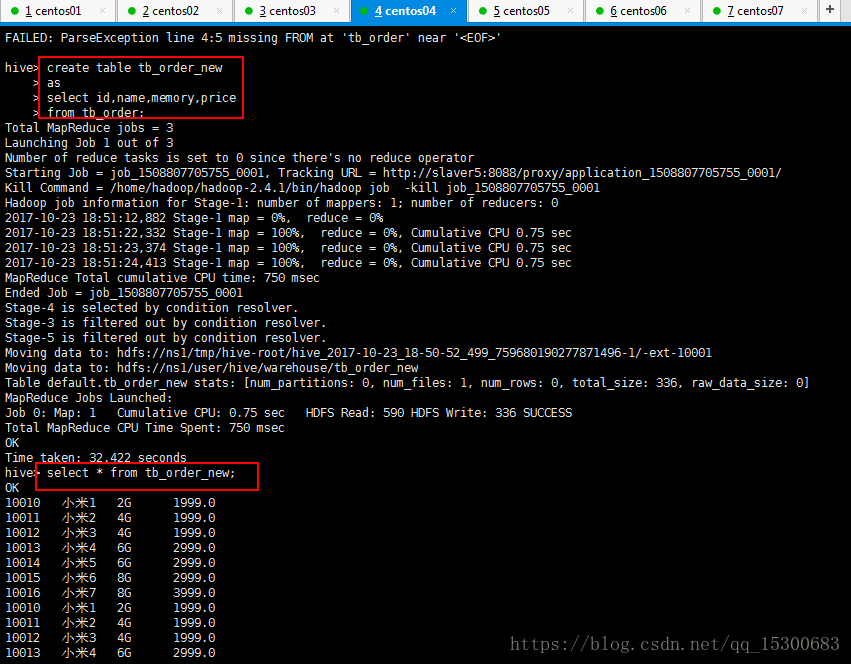Click the 10015 小米6 result row
The width and height of the screenshot is (851, 664).
pos(110,578)
